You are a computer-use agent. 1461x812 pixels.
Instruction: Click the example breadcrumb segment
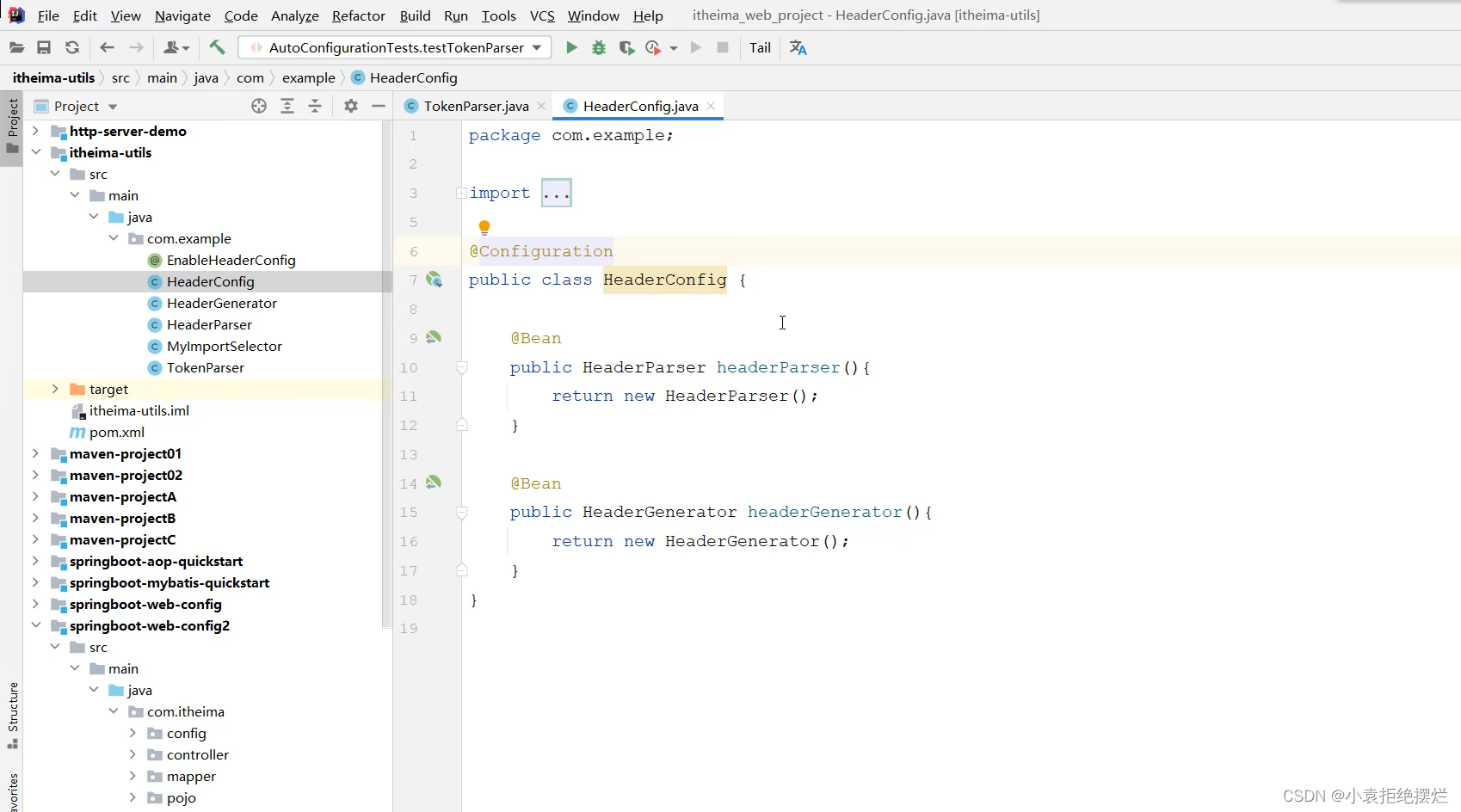coord(309,77)
